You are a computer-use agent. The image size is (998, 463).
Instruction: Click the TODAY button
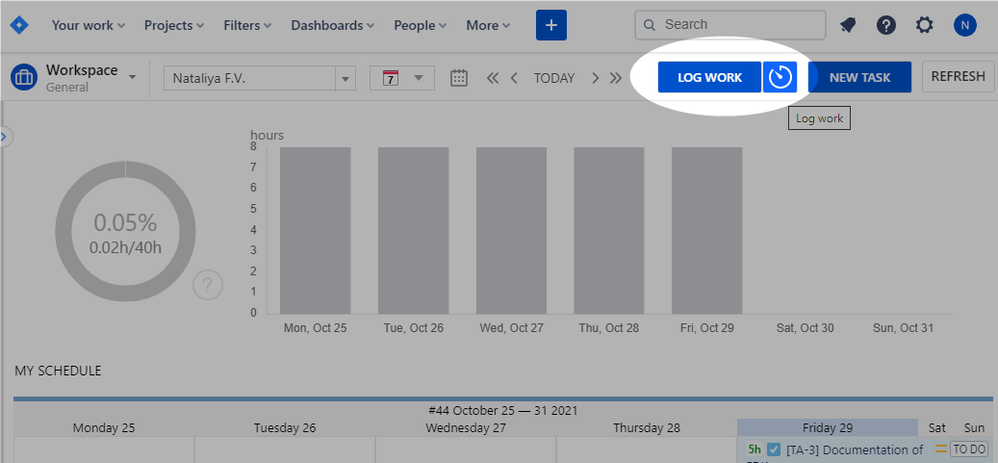554,78
